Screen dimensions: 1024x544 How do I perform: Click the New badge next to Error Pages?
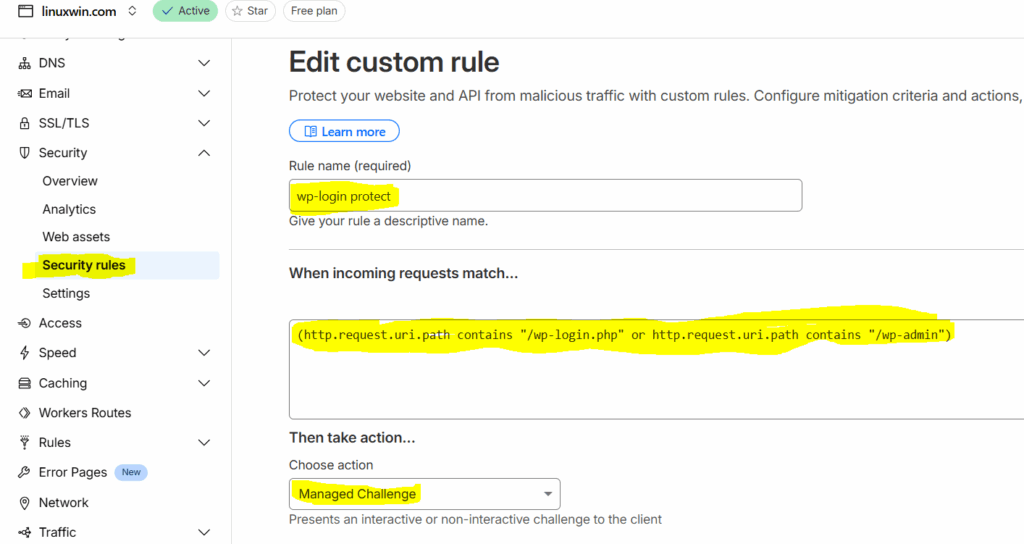(131, 472)
